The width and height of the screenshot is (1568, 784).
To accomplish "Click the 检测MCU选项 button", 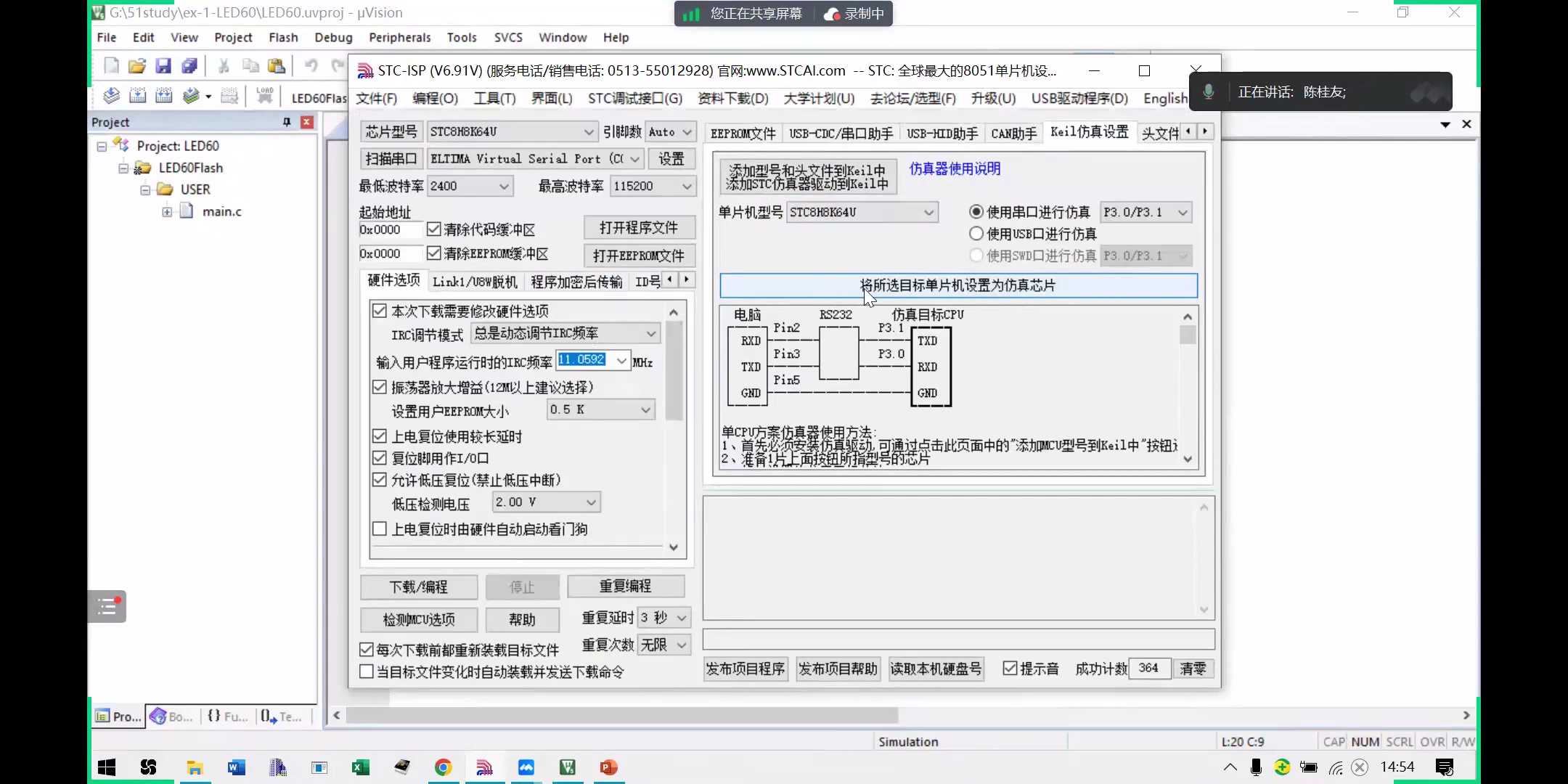I will [419, 620].
